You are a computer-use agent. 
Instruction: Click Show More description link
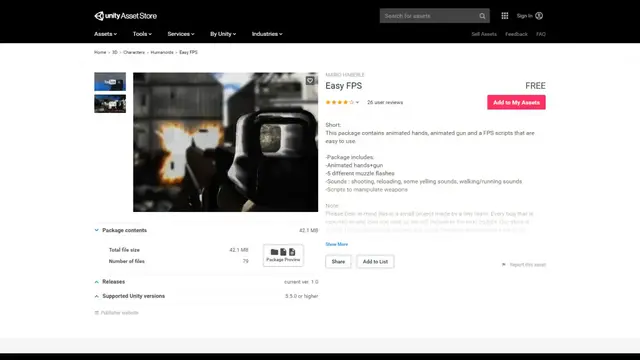337,244
